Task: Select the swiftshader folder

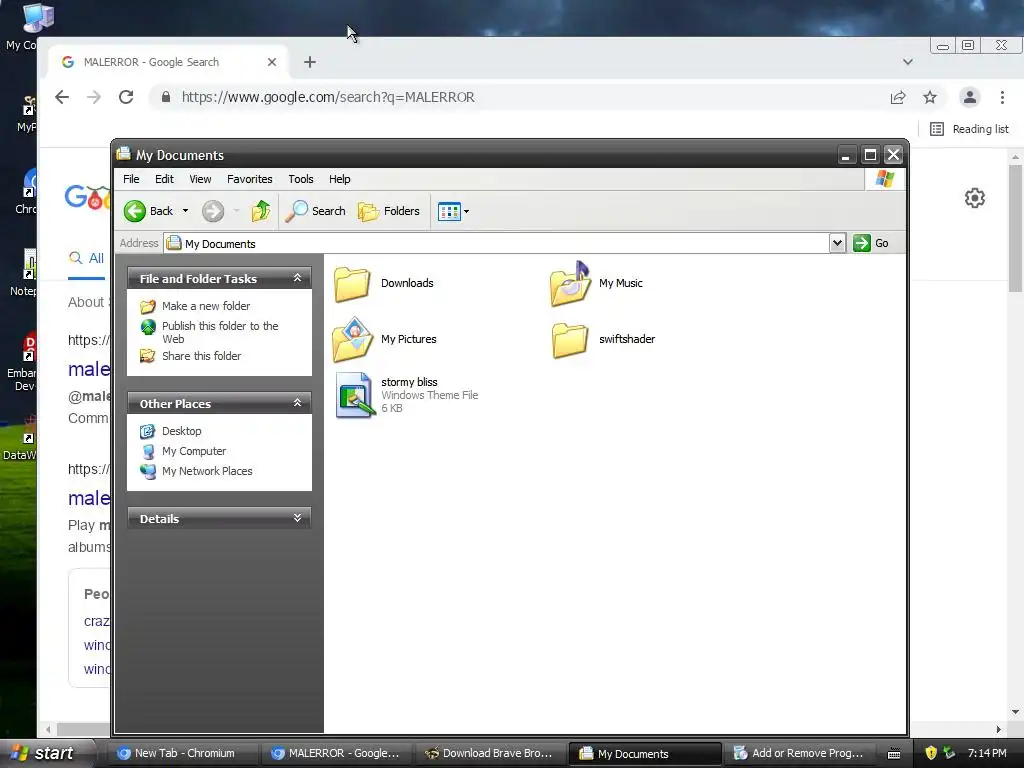Action: tap(603, 339)
